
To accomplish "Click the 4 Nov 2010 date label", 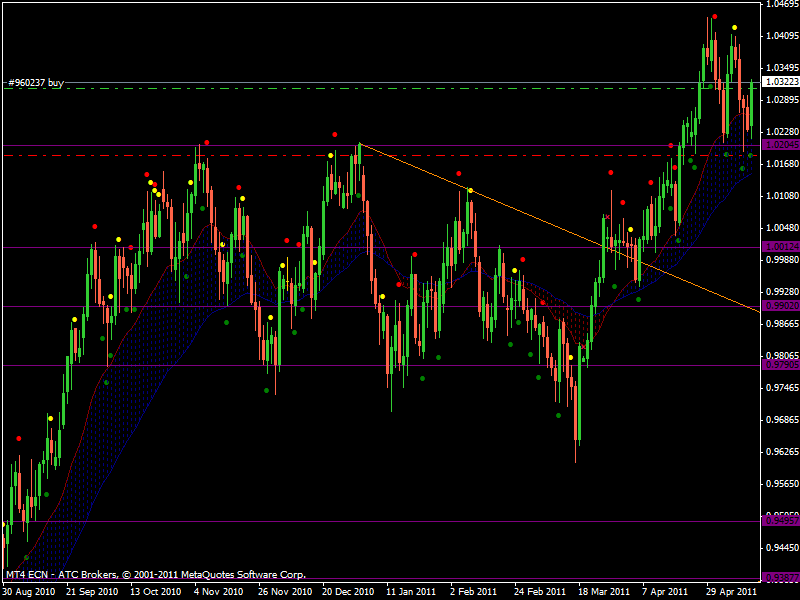I will click(x=218, y=592).
